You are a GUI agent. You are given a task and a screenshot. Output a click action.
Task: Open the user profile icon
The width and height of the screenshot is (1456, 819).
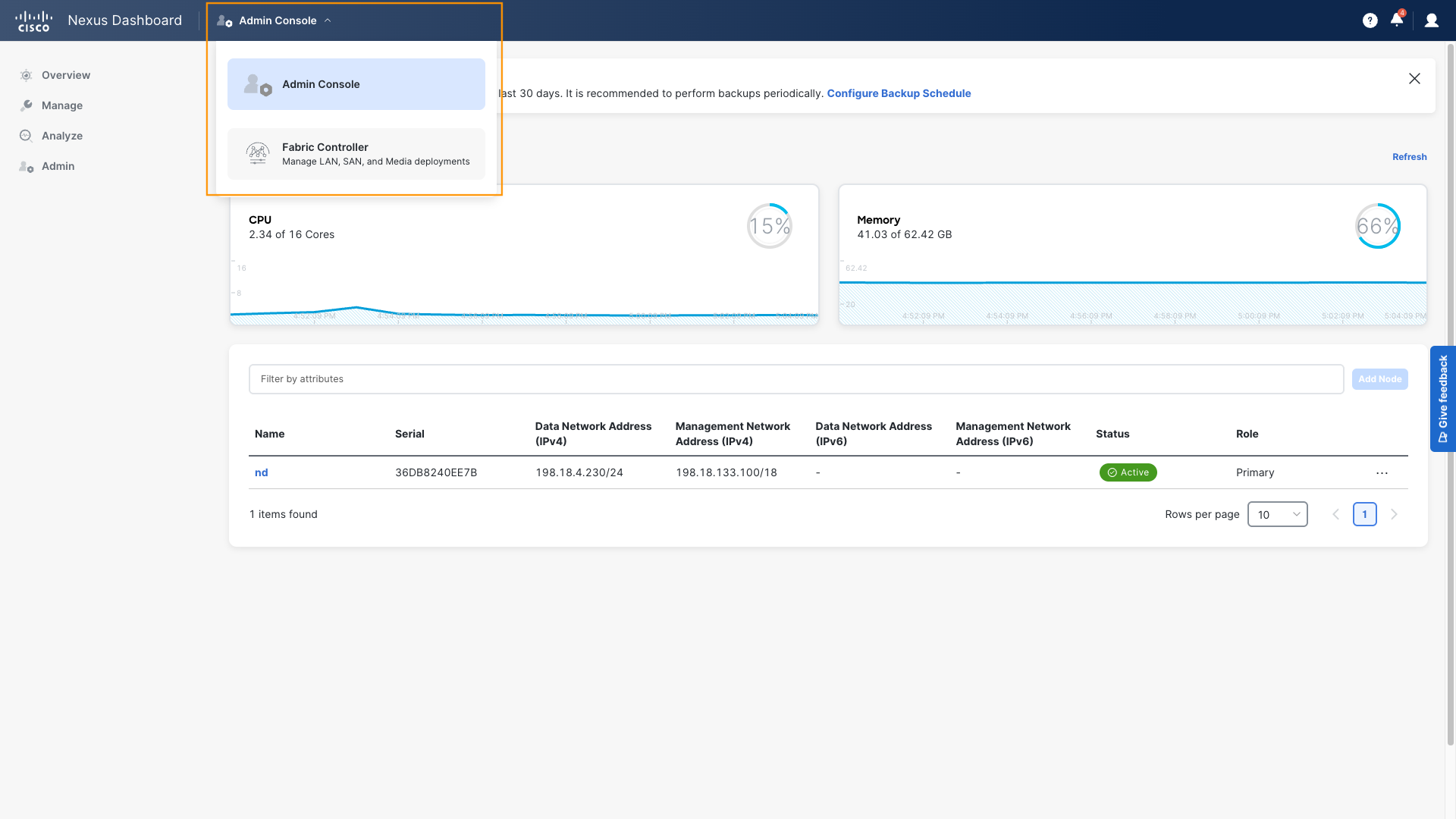pos(1432,20)
